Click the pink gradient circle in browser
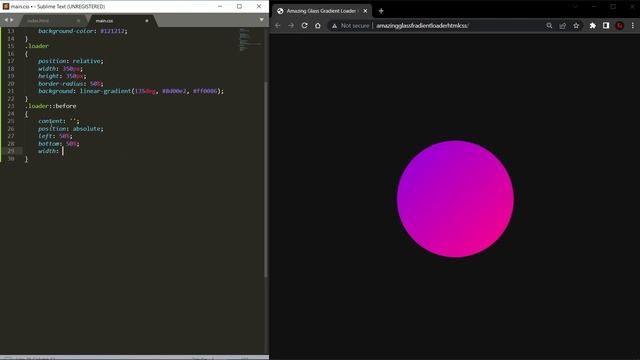 coord(455,199)
